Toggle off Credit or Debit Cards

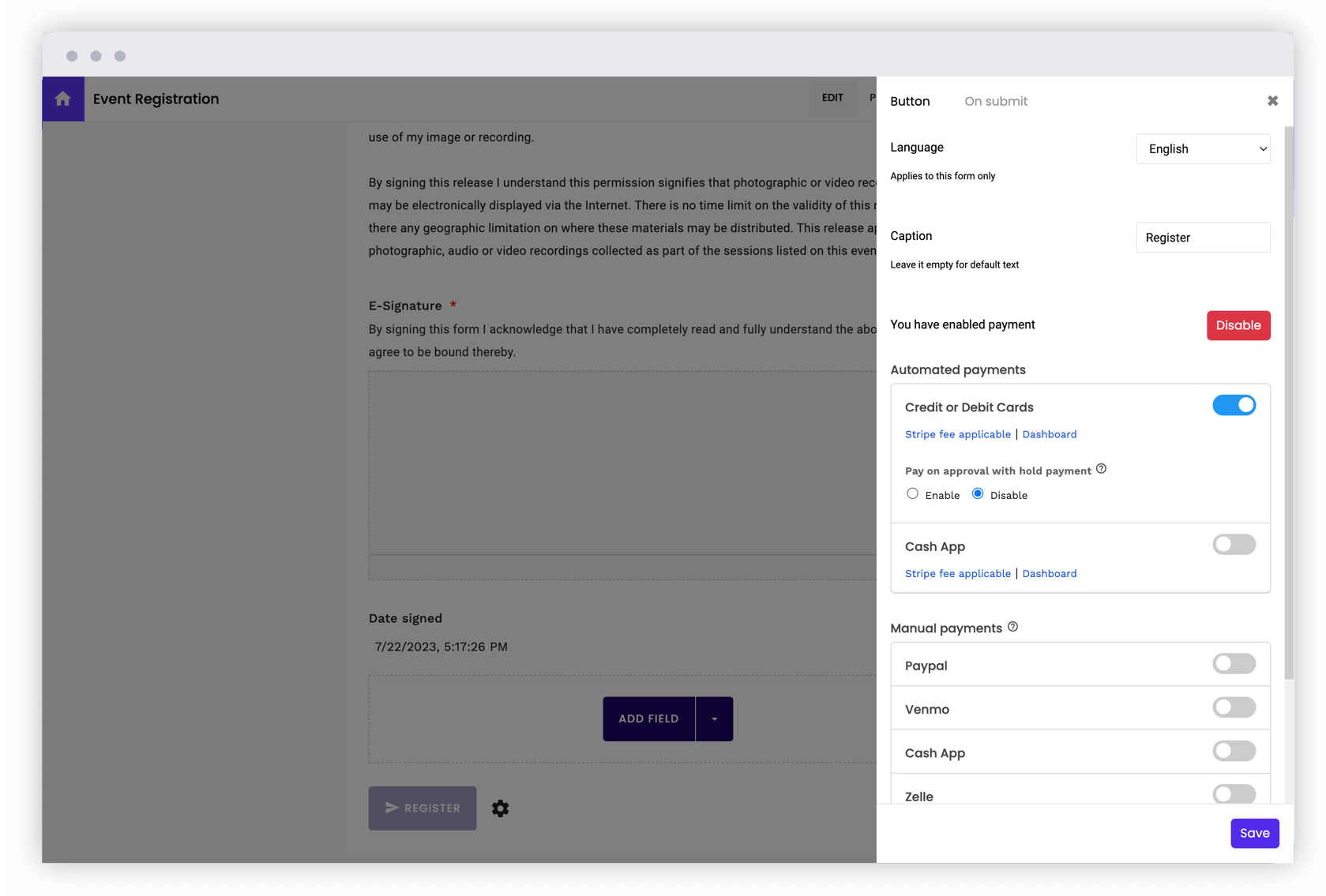(x=1234, y=404)
